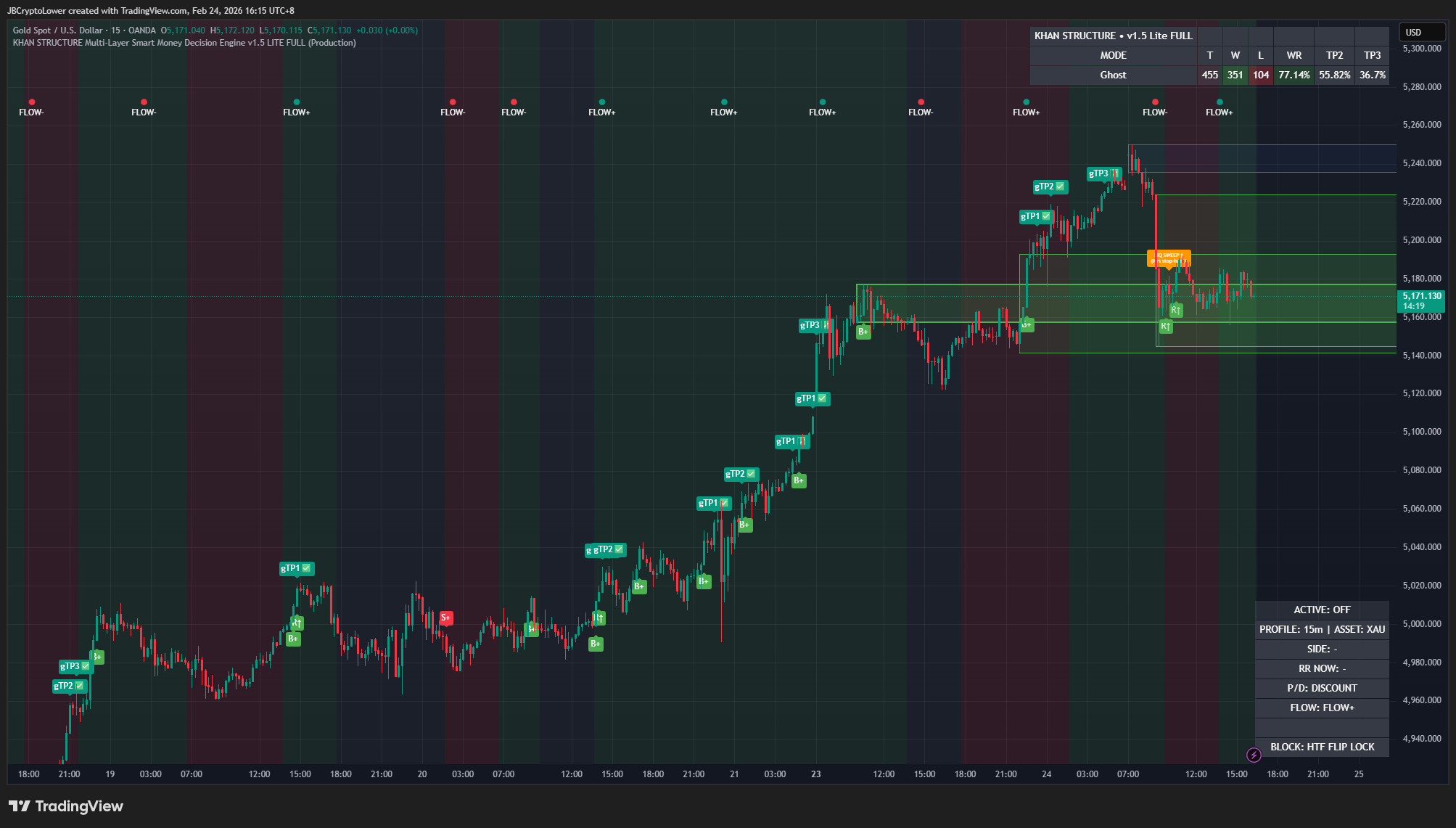
Task: Click the first FLOW- red dot marker
Action: click(x=31, y=102)
